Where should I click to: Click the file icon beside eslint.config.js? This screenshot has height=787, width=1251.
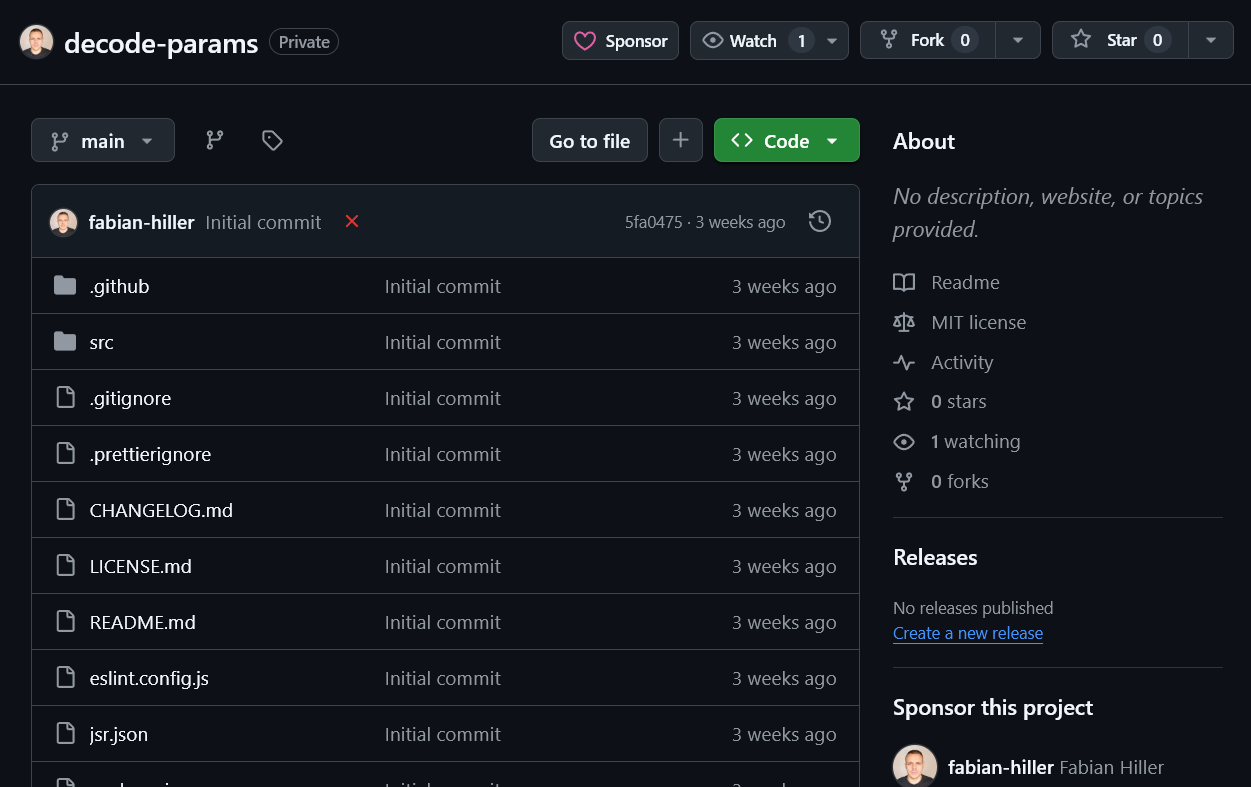point(66,678)
